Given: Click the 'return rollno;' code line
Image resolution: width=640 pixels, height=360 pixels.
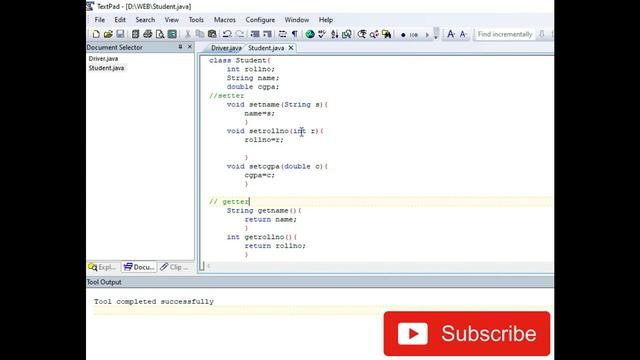Looking at the screenshot, I should [275, 246].
